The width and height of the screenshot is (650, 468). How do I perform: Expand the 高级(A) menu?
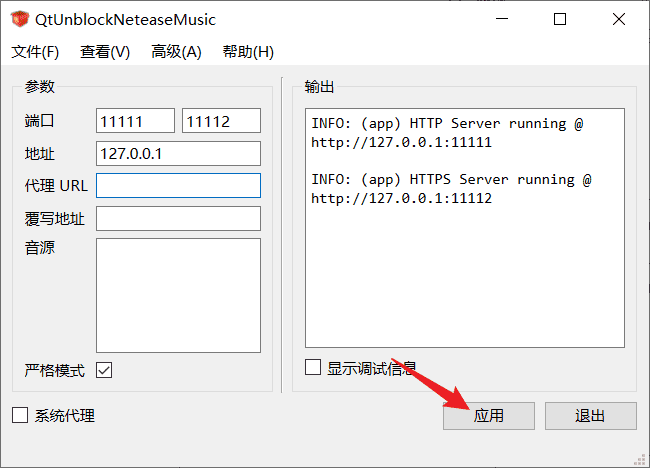click(176, 52)
